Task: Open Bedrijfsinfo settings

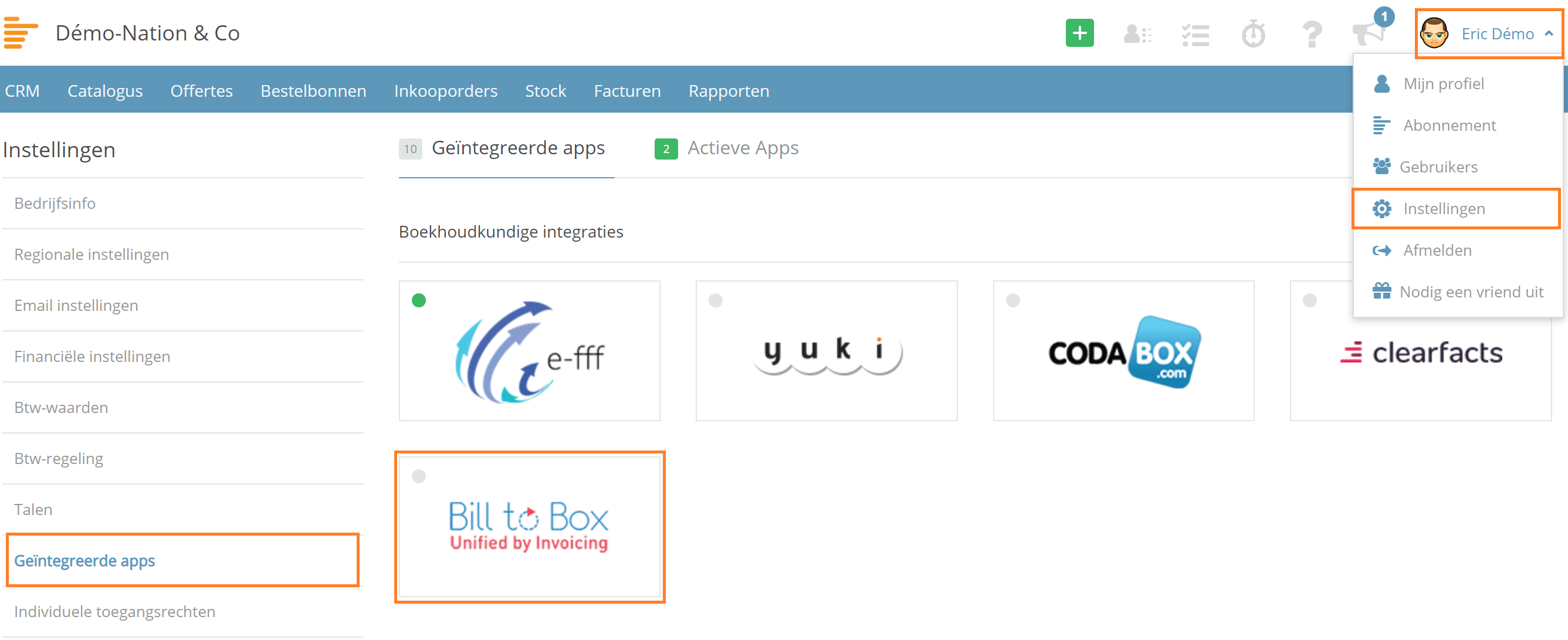Action: (182, 204)
